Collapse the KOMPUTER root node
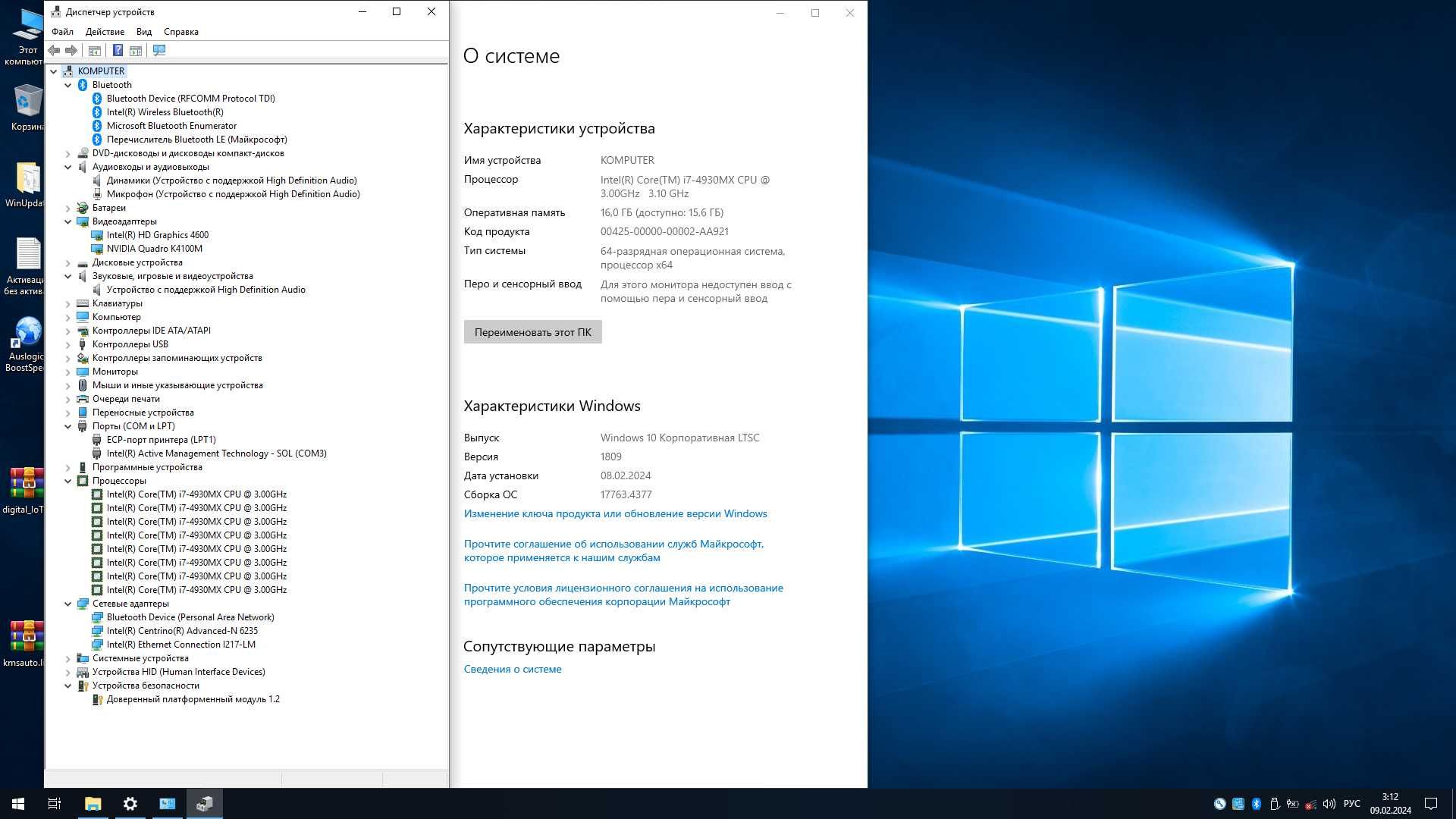The width and height of the screenshot is (1456, 819). 54,71
